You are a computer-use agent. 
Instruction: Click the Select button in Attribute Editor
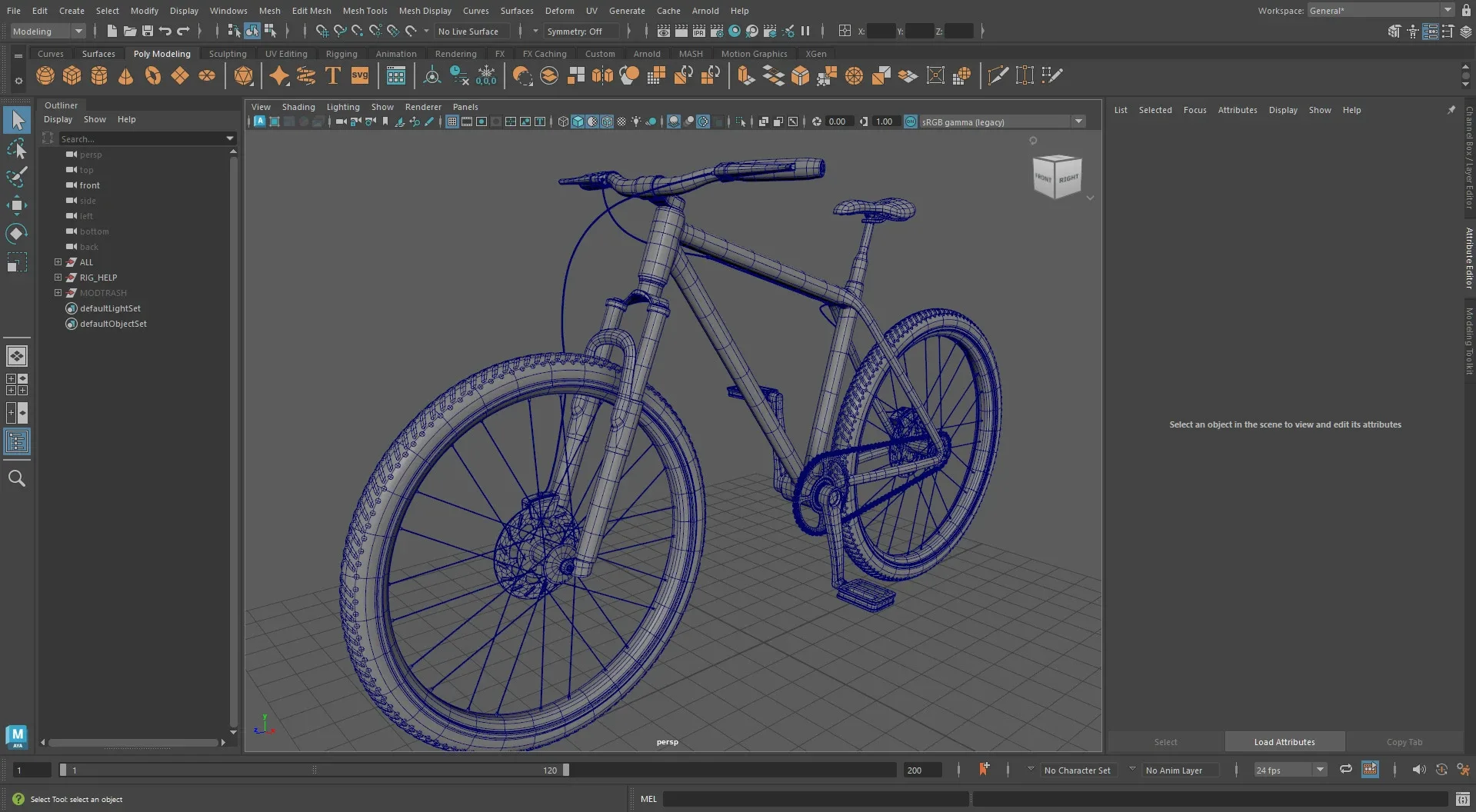click(x=1165, y=742)
